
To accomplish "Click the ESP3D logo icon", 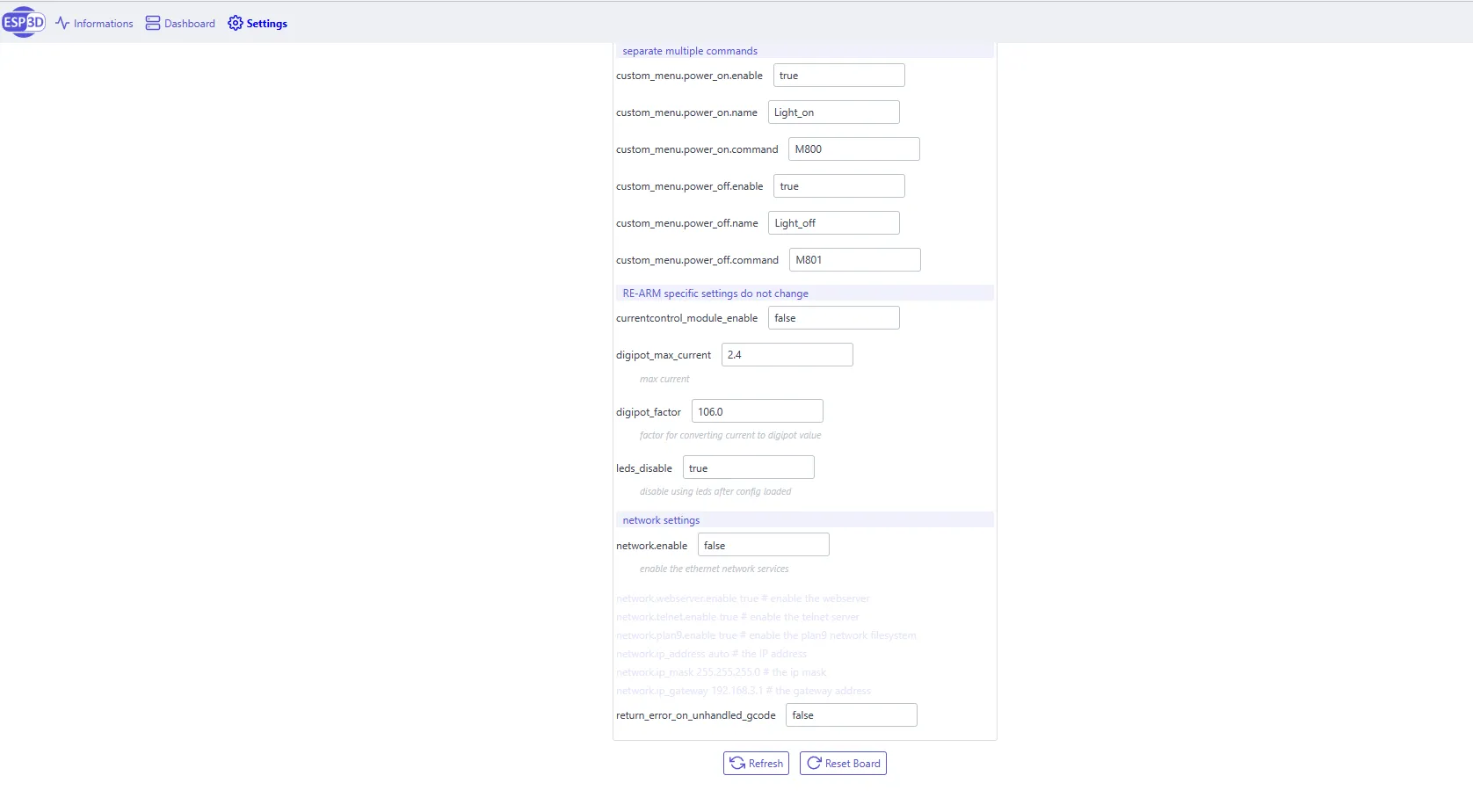I will pos(24,22).
